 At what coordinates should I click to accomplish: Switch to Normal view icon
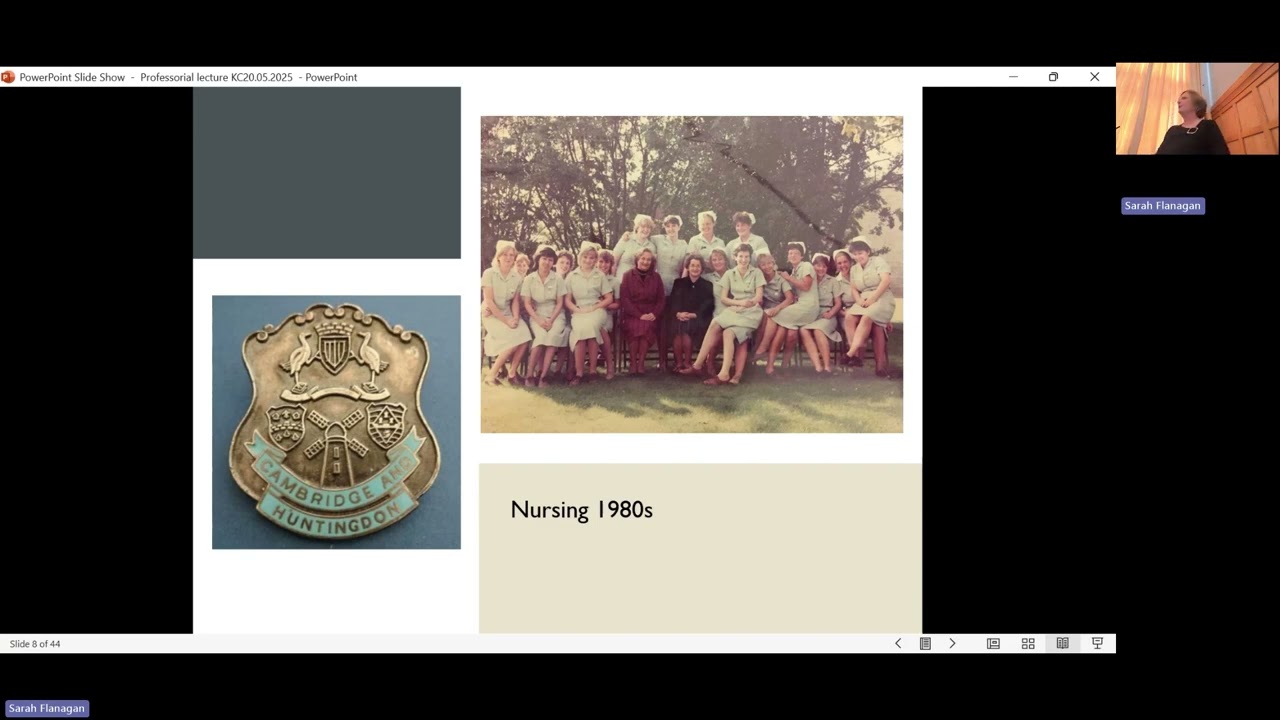[993, 644]
